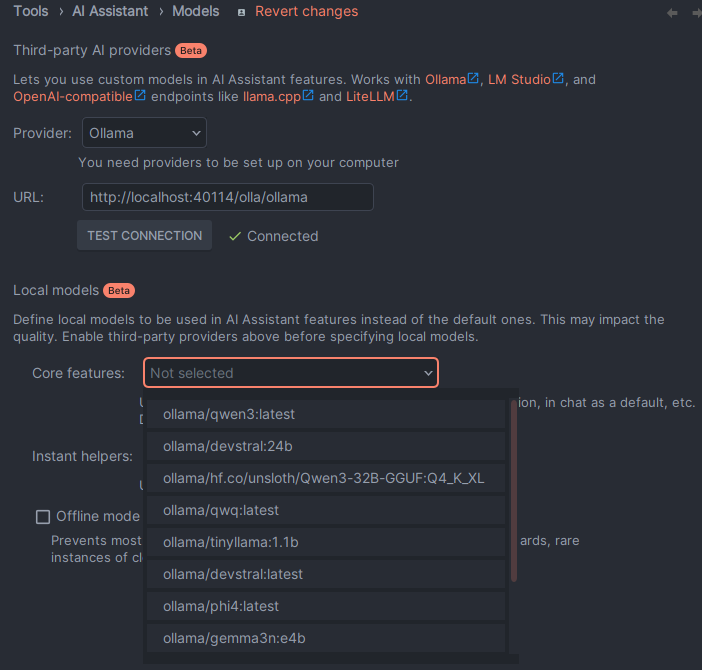Click Beta badge next to Third-party AI providers

pos(191,51)
